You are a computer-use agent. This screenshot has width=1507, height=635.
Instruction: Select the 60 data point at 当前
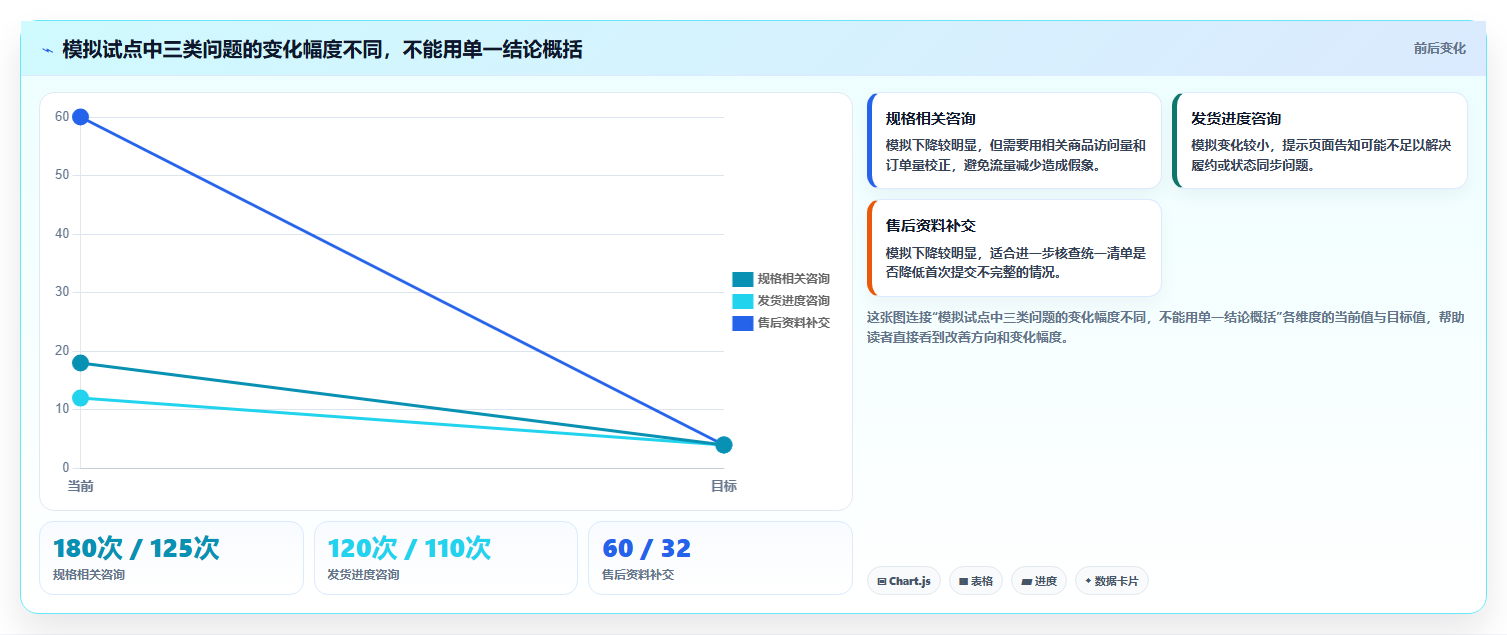coord(81,117)
